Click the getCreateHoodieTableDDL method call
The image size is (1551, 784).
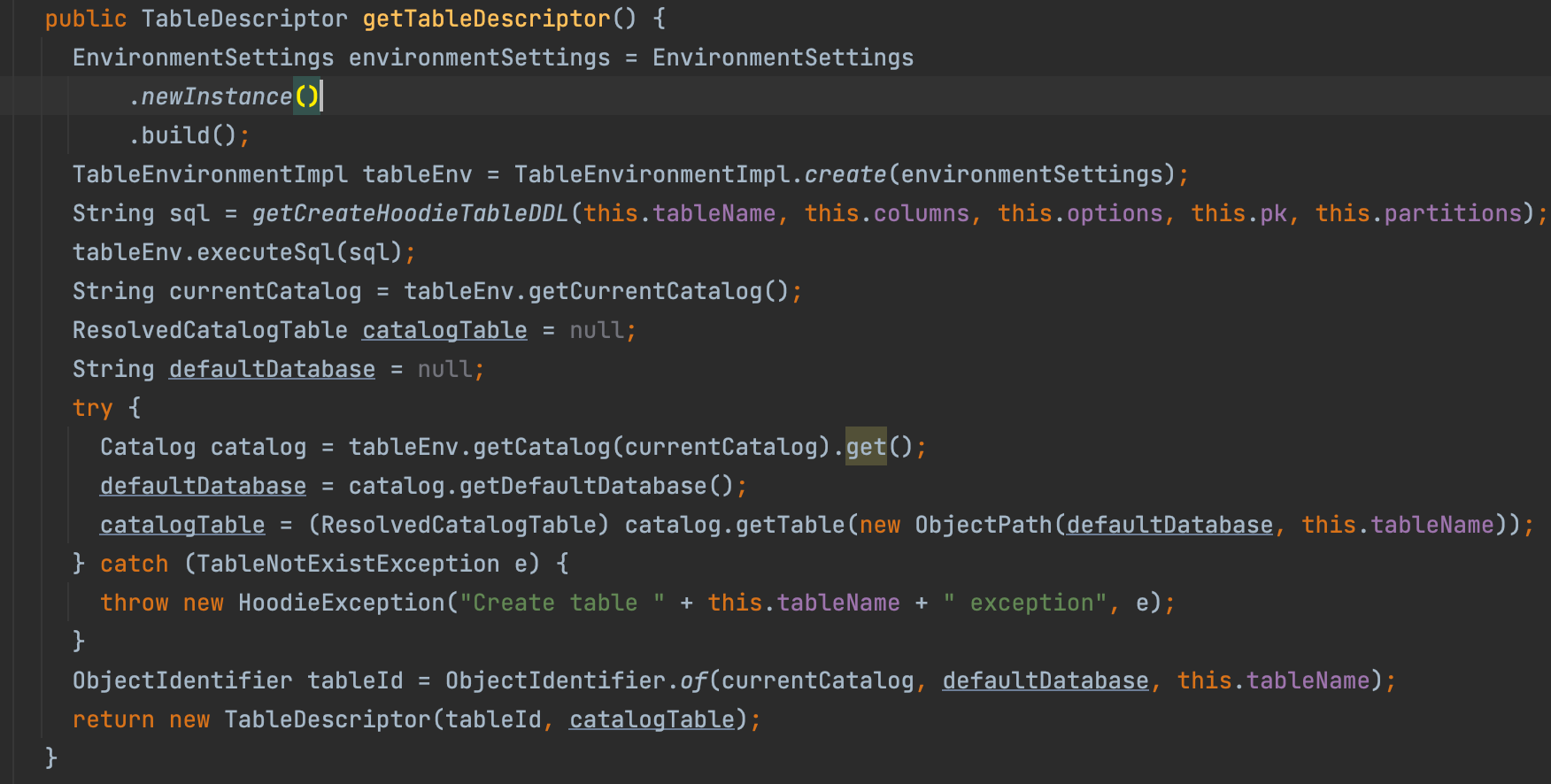[411, 213]
